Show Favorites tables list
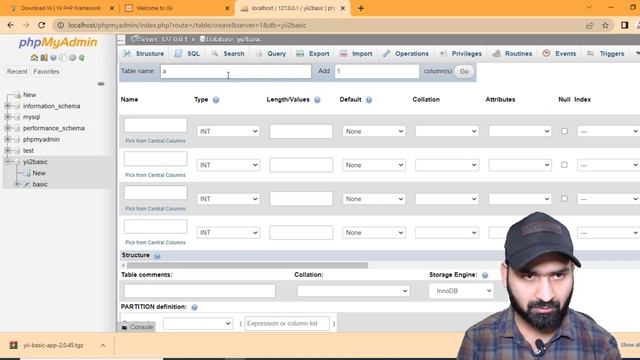Image resolution: width=640 pixels, height=360 pixels. (x=46, y=71)
